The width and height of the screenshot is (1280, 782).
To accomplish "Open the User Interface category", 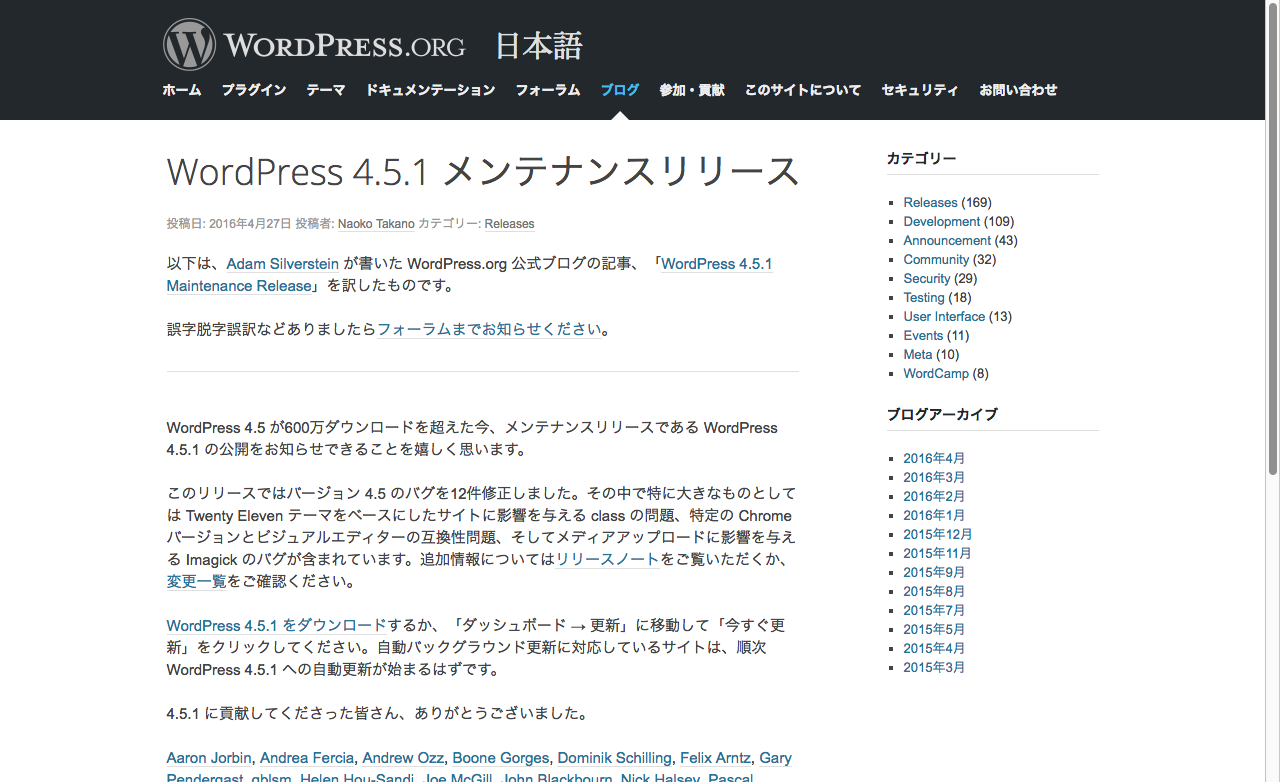I will point(945,316).
